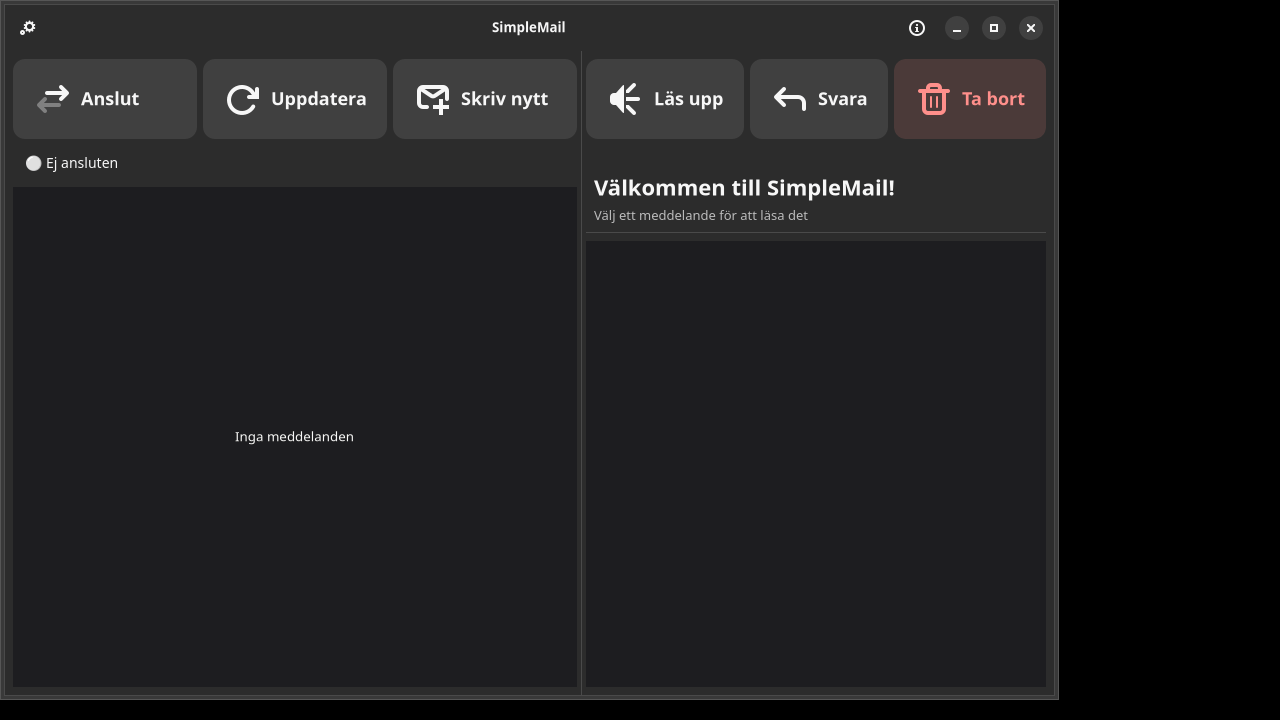Click the Anslut connect button
This screenshot has width=1280, height=720.
tap(105, 99)
